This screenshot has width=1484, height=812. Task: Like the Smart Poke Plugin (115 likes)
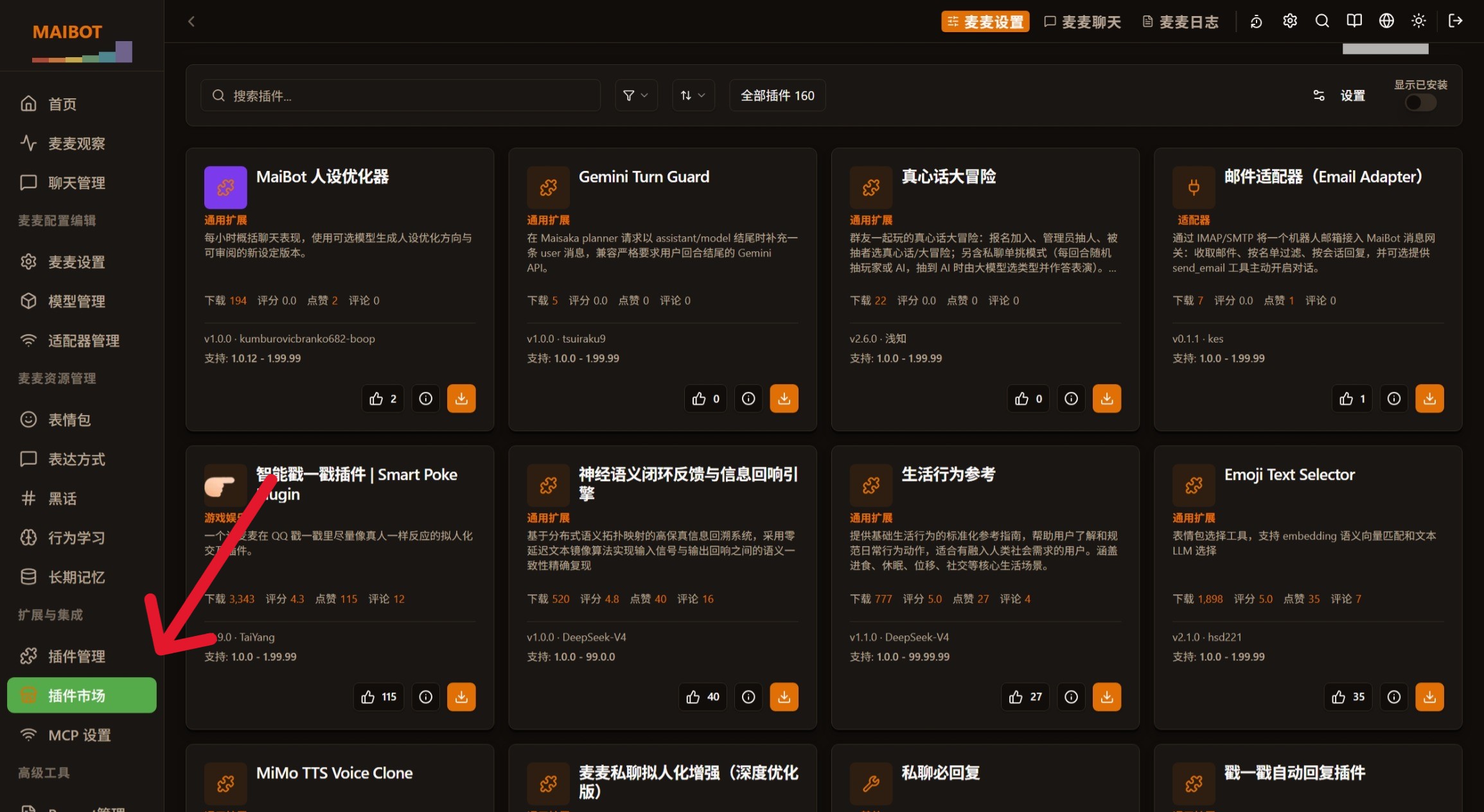(378, 696)
